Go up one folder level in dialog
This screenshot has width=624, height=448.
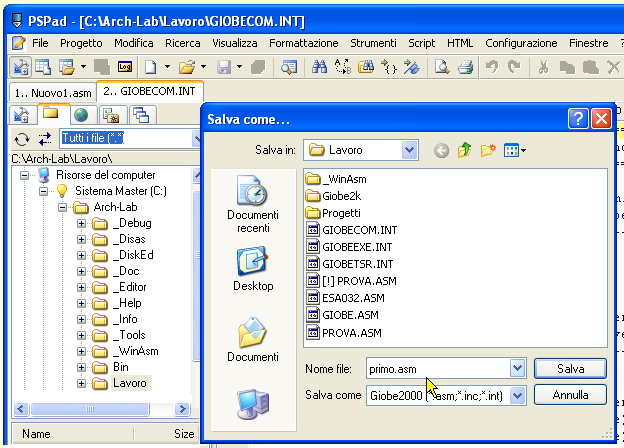(464, 150)
